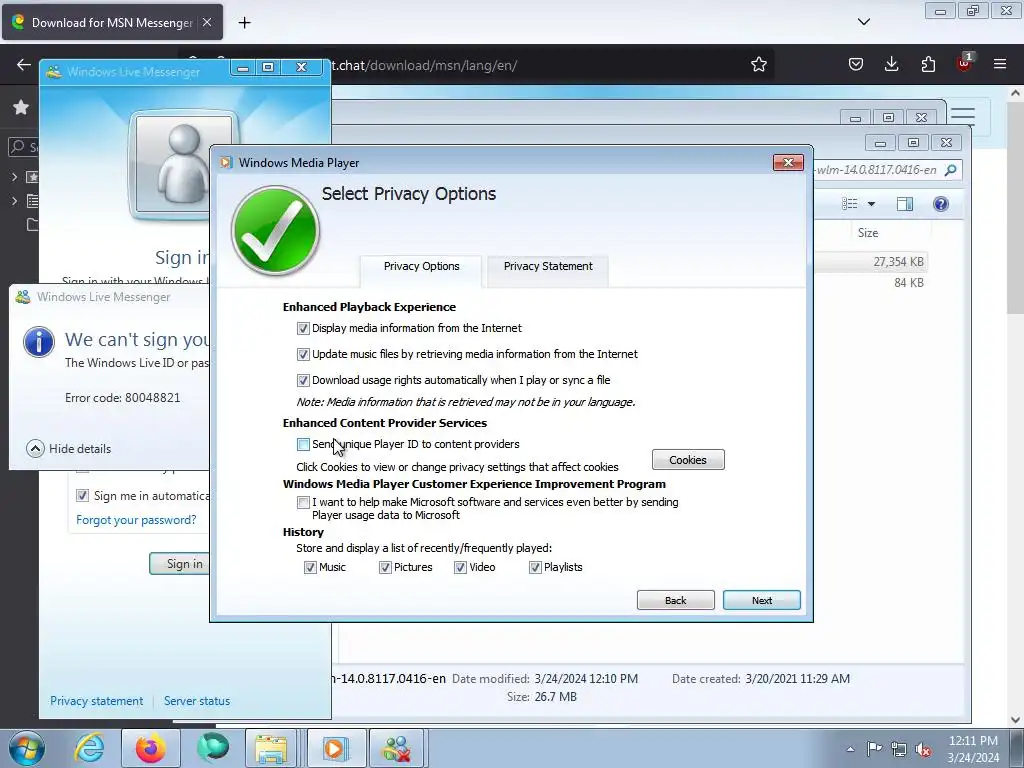This screenshot has height=768, width=1024.
Task: Click Back in the Media Player setup
Action: [x=675, y=600]
